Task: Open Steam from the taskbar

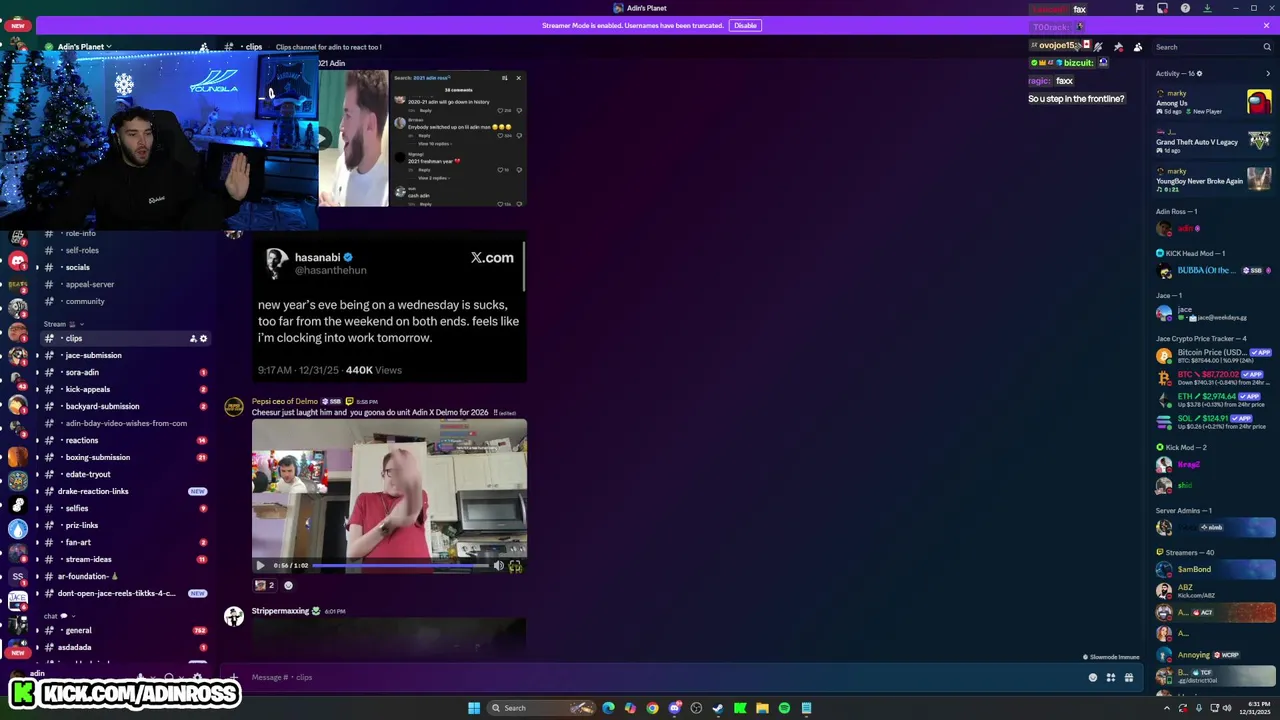Action: click(718, 708)
